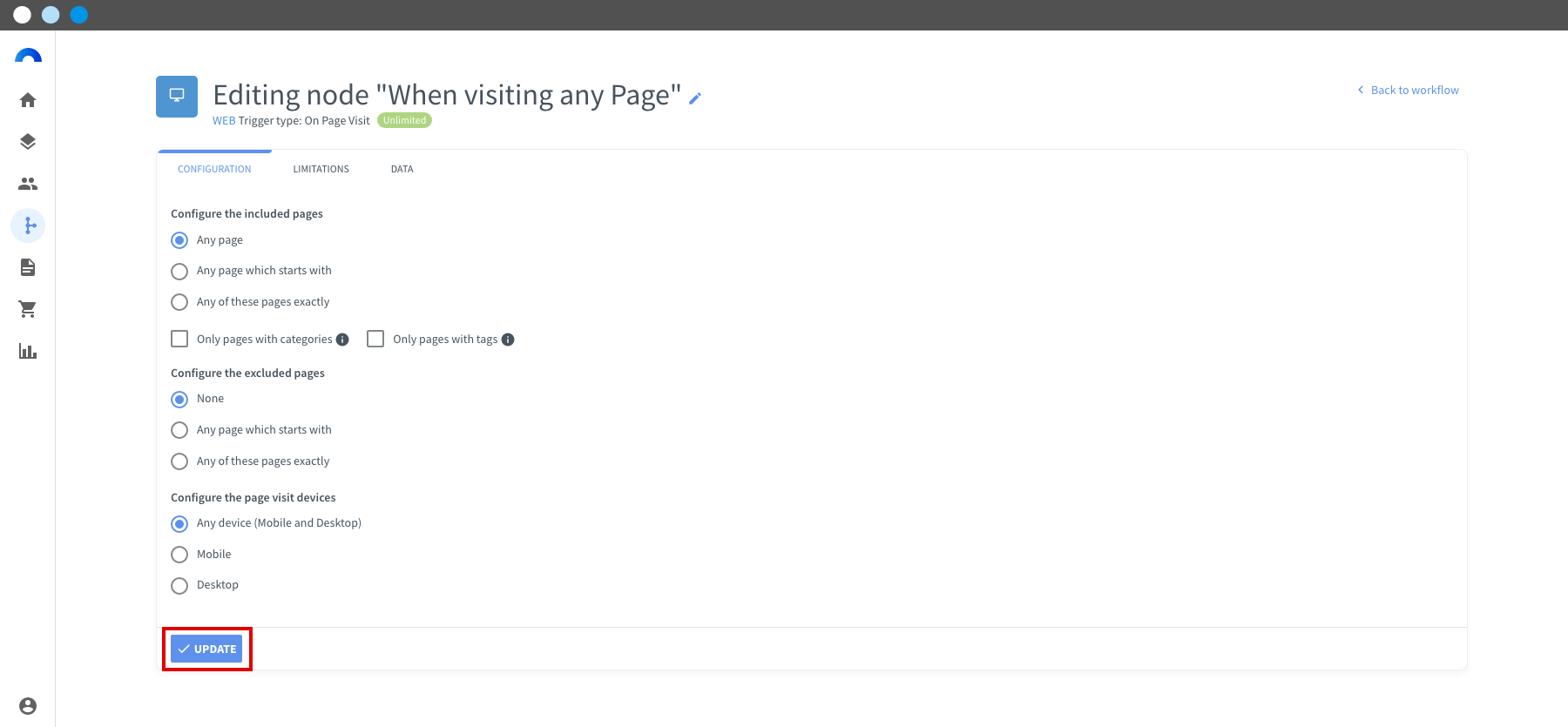
Task: Select Desktop device radio option
Action: pyautogui.click(x=179, y=586)
